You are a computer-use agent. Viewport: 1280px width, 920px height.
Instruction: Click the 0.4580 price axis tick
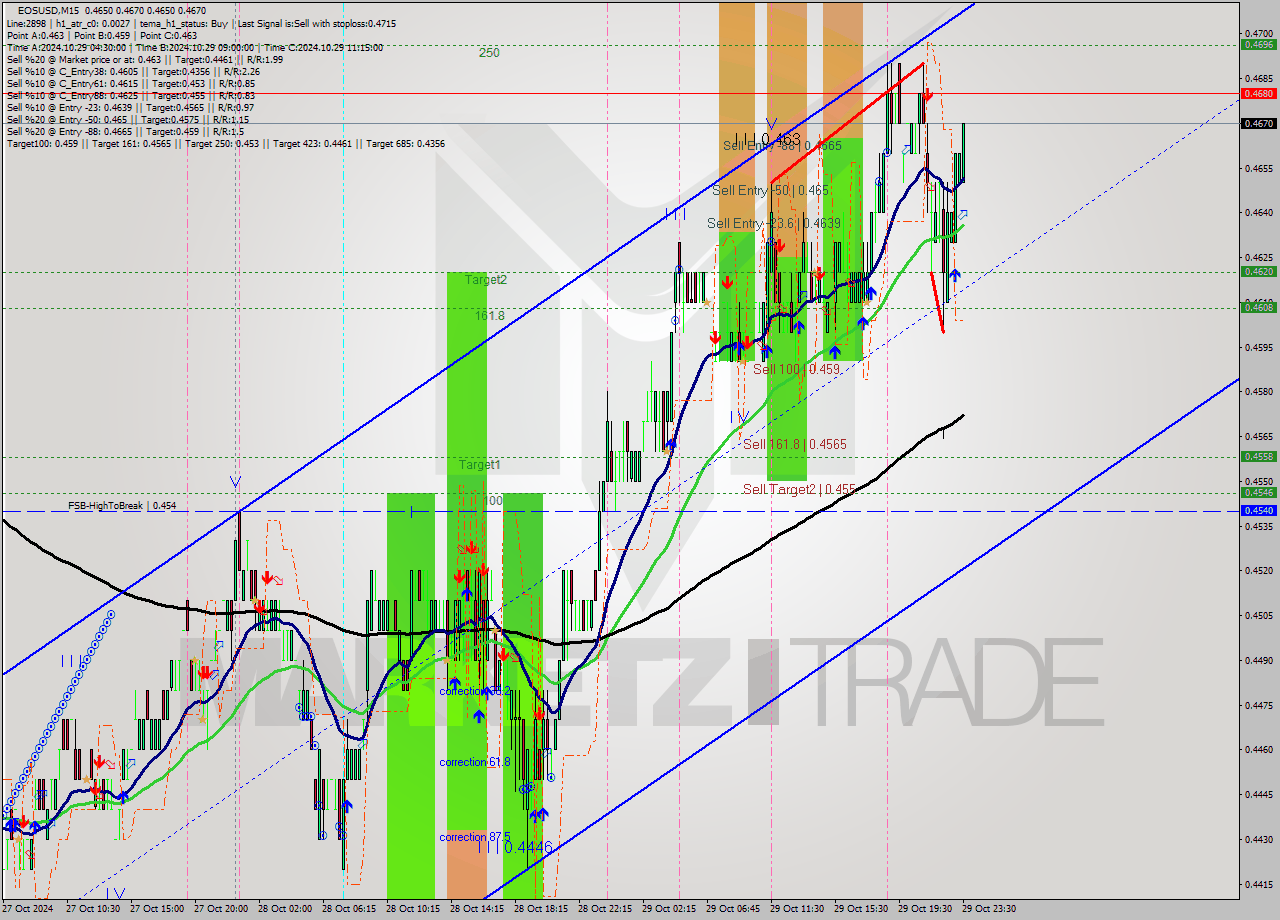pyautogui.click(x=1258, y=391)
